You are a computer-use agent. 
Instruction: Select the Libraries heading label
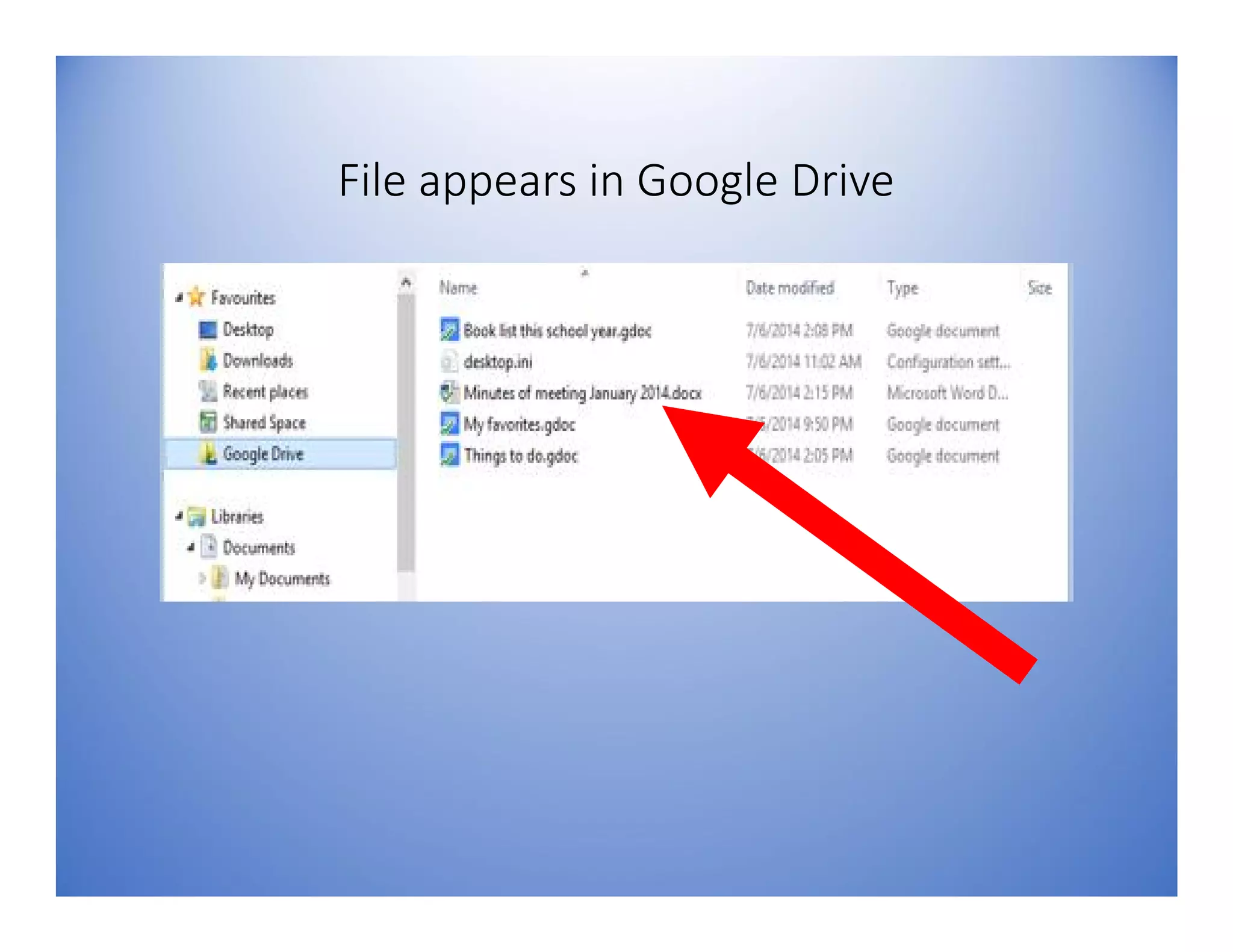click(x=237, y=516)
